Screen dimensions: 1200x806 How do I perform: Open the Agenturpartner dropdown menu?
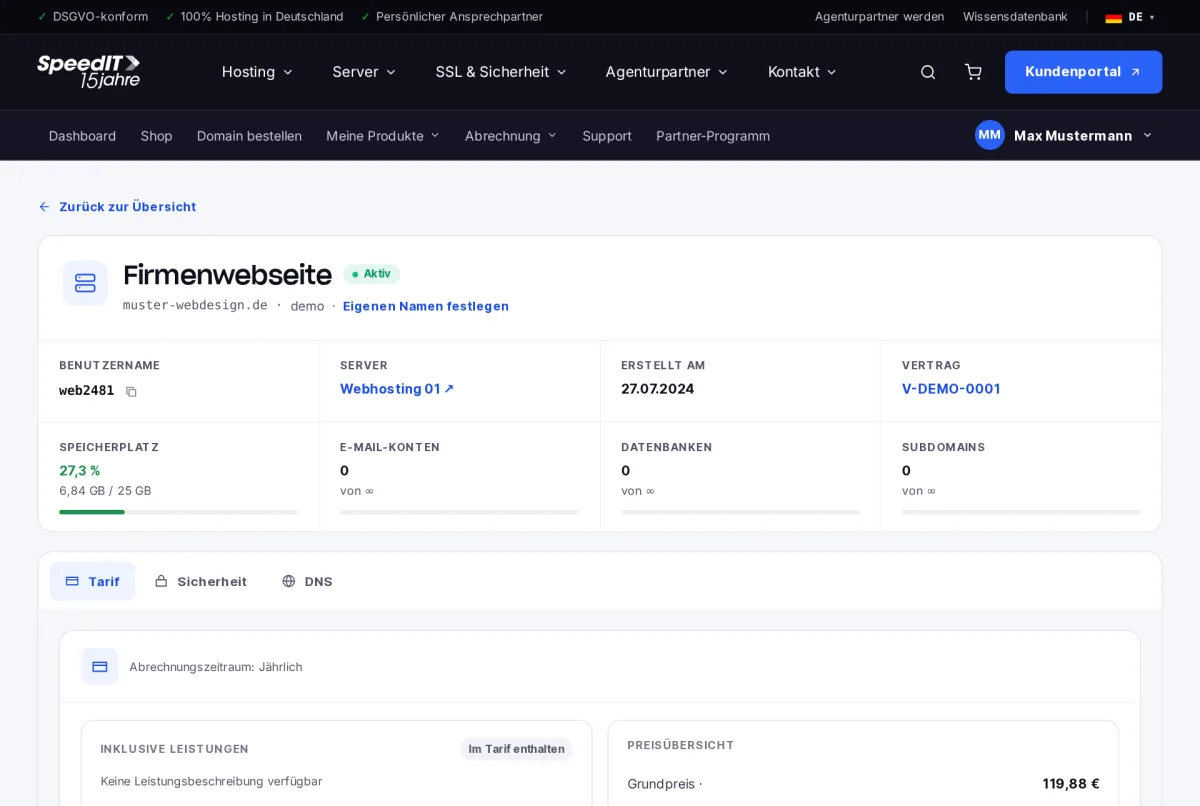point(666,72)
